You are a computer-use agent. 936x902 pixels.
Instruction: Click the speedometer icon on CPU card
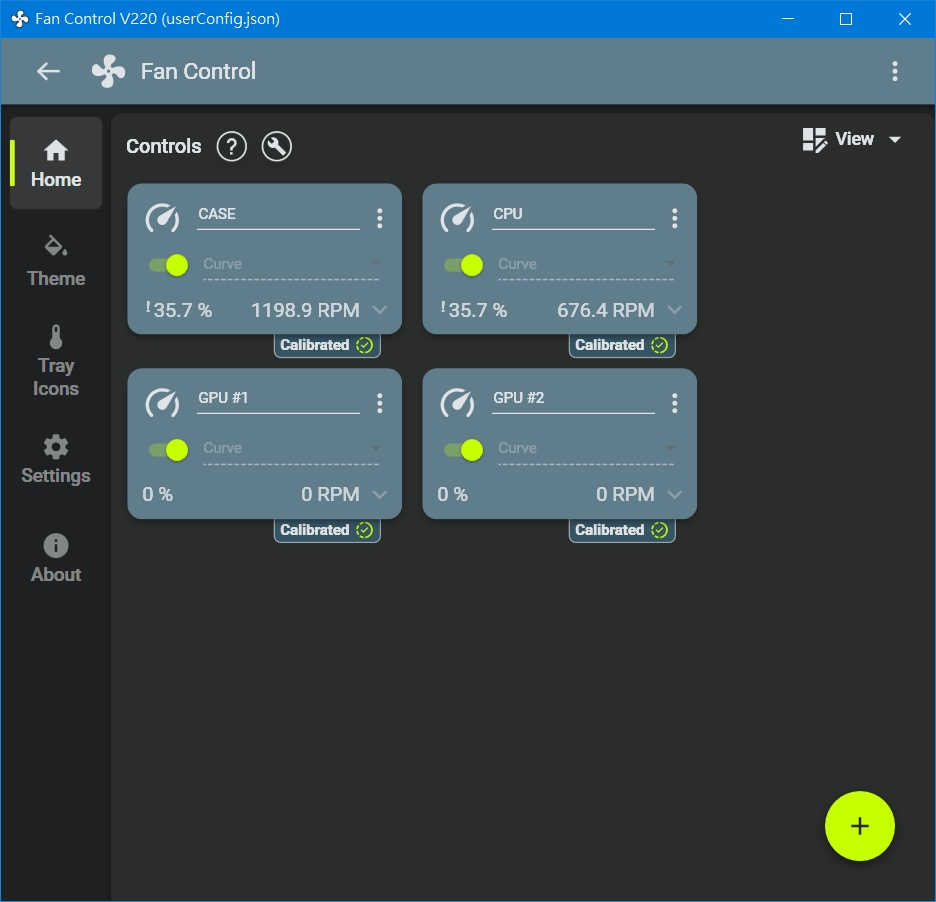tap(458, 217)
